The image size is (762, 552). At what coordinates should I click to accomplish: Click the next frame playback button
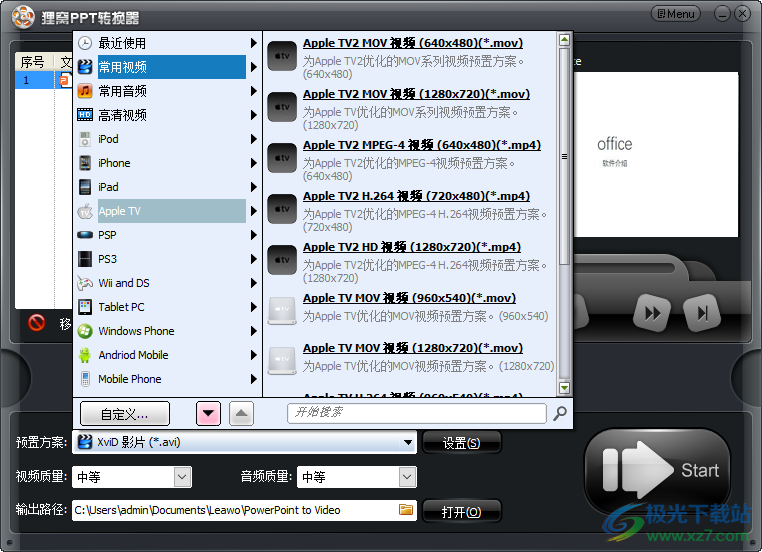click(x=702, y=313)
